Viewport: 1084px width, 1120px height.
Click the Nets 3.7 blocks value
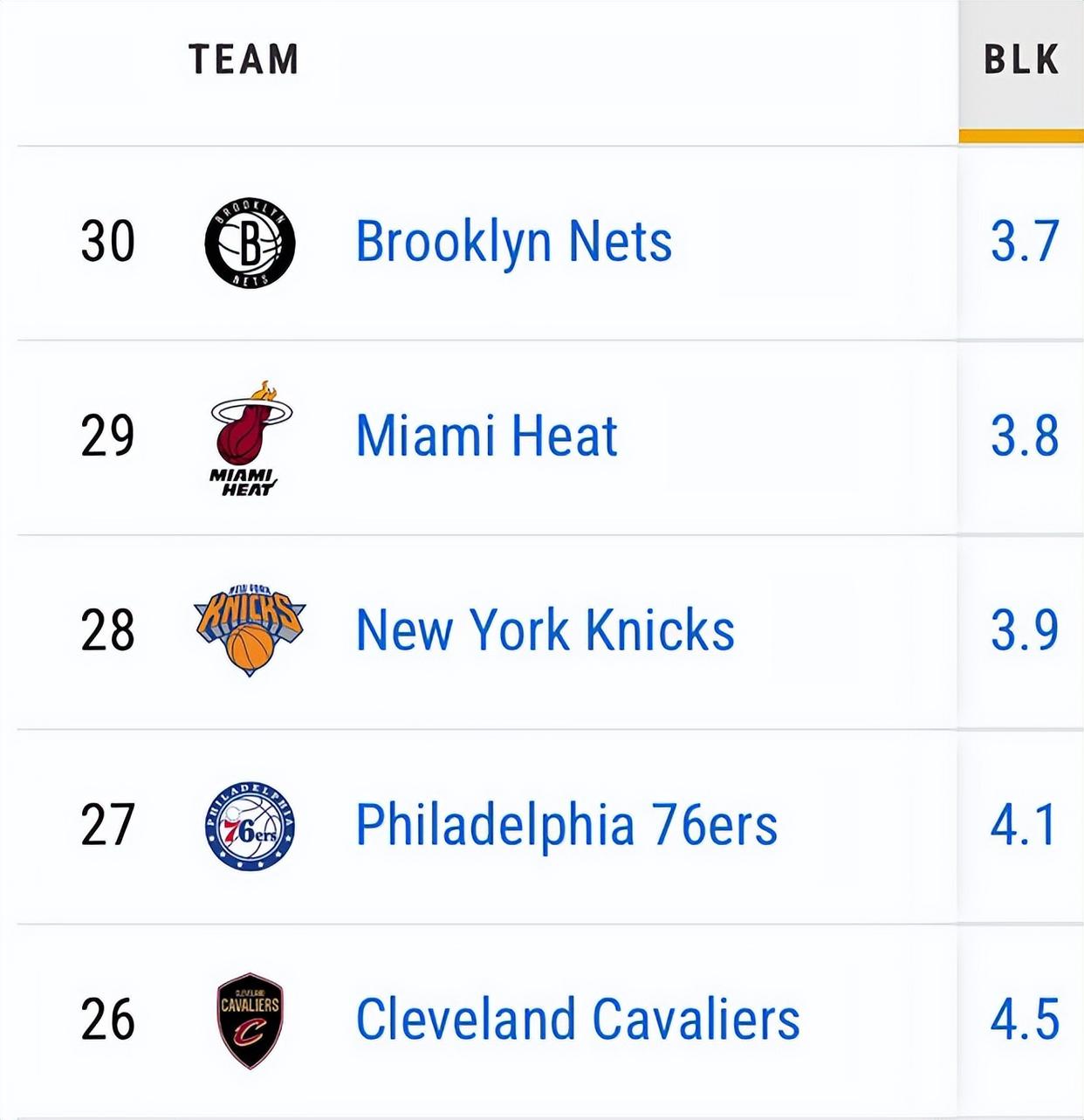tap(1024, 242)
